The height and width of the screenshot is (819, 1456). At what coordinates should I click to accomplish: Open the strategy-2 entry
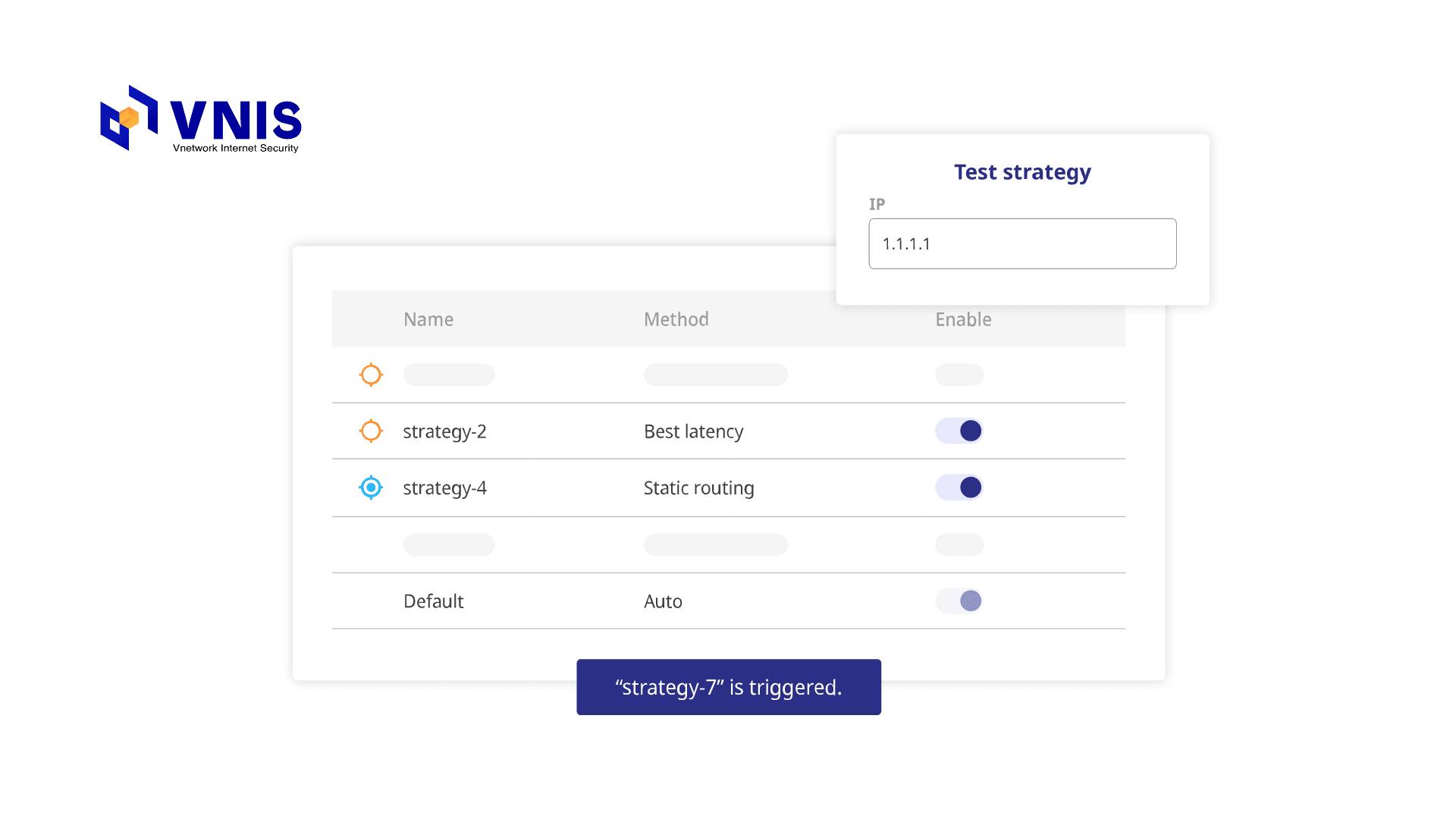(444, 431)
